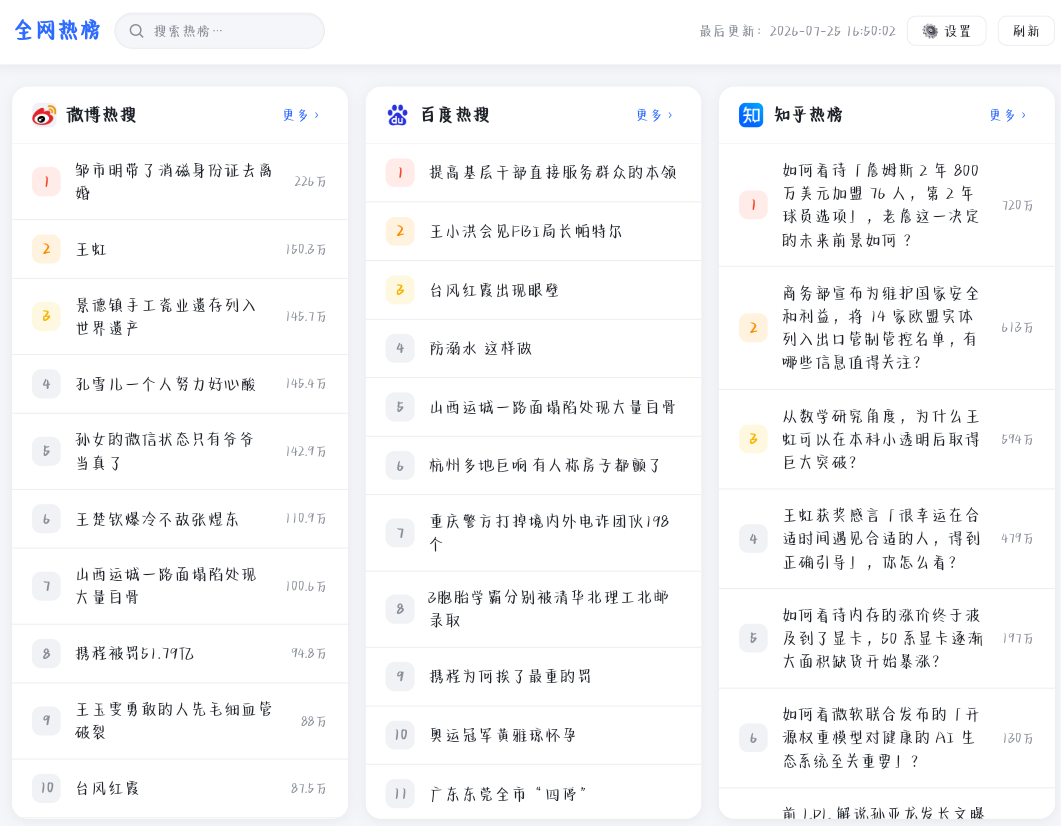Open Baidu topic 携程为何挨了最重的罚
1061x826 pixels.
pyautogui.click(x=533, y=676)
